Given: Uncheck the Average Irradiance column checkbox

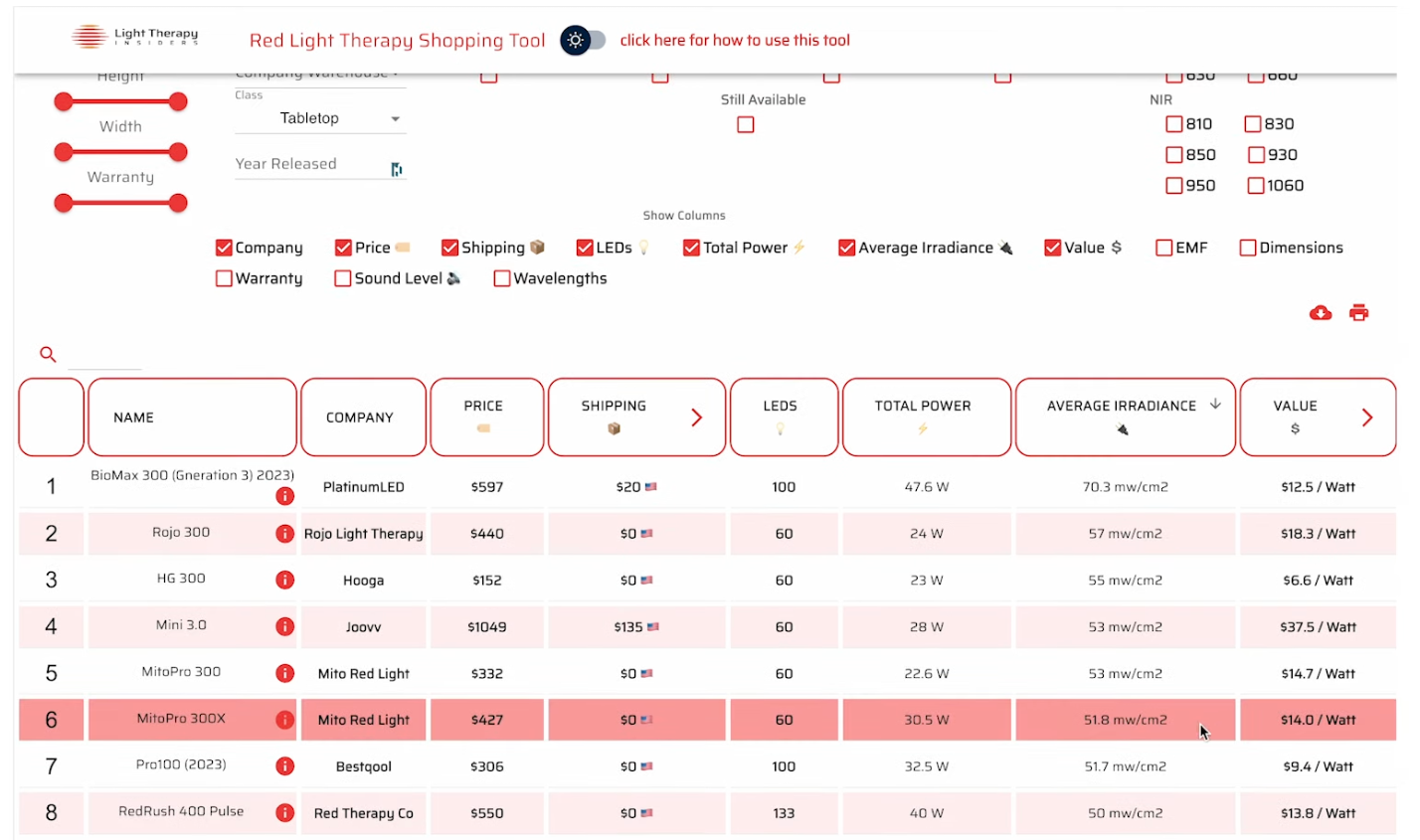Looking at the screenshot, I should (846, 248).
